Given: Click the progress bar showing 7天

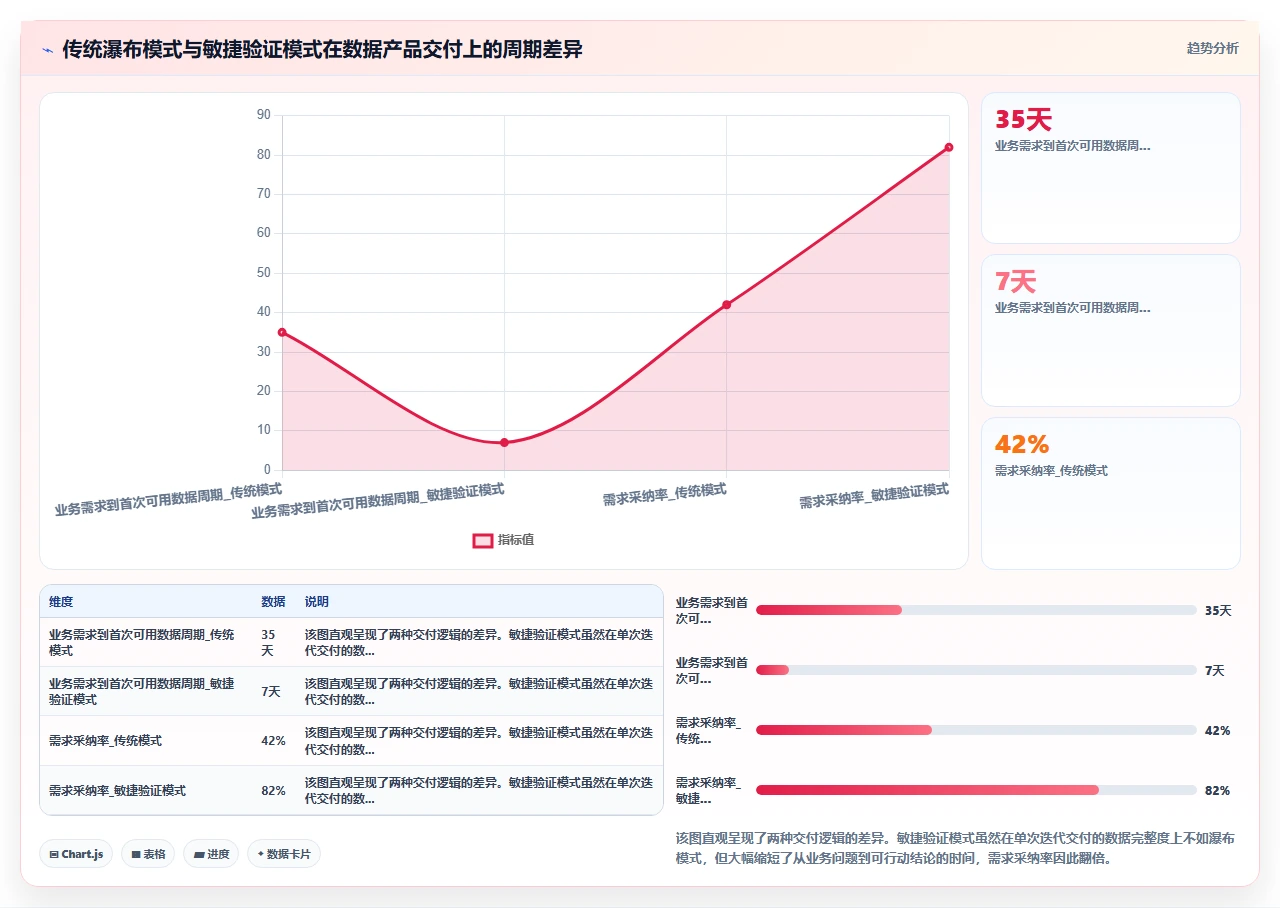Looking at the screenshot, I should click(x=976, y=670).
